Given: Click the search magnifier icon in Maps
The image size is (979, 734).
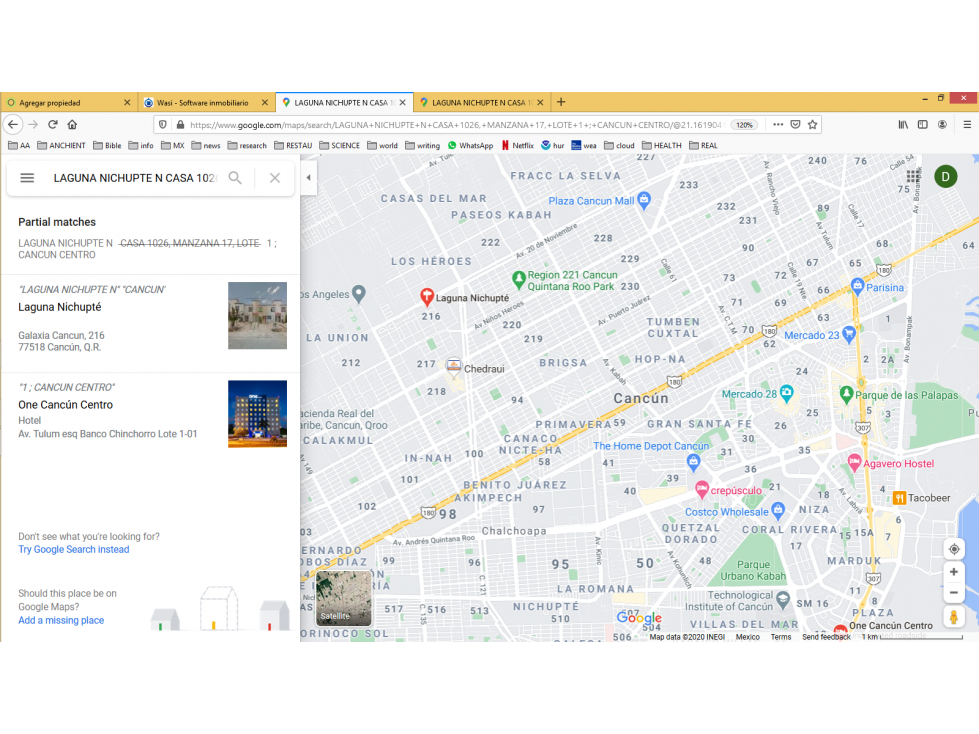Looking at the screenshot, I should click(x=235, y=178).
